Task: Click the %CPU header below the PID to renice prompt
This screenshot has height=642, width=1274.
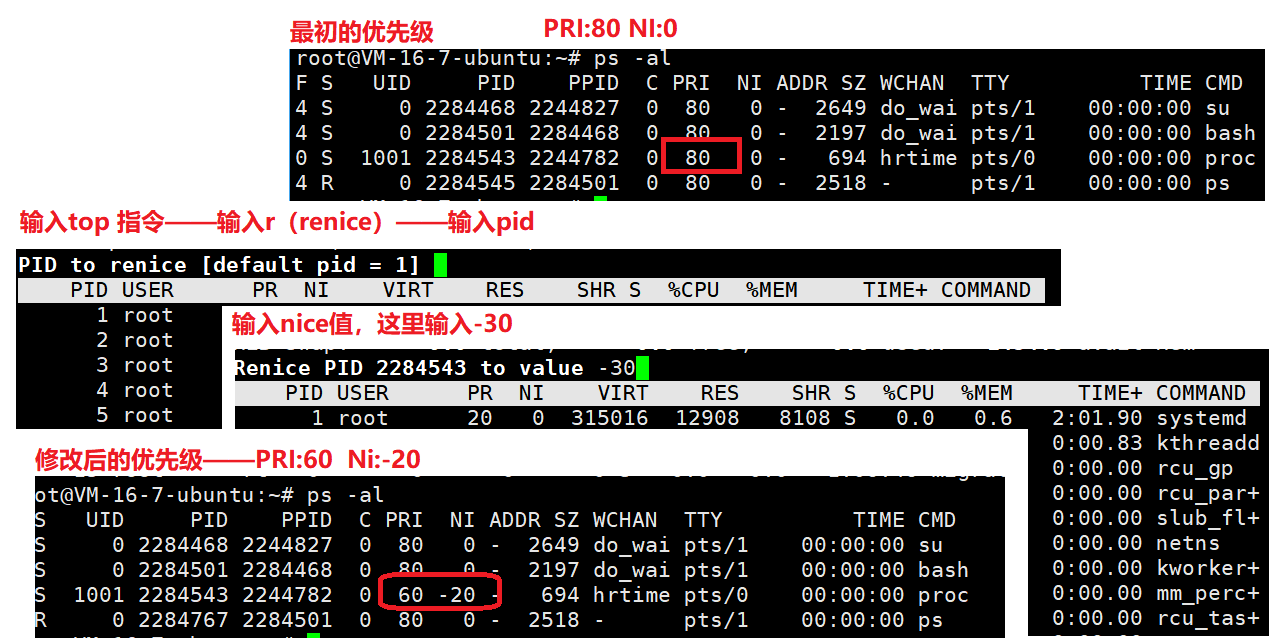Action: 694,290
